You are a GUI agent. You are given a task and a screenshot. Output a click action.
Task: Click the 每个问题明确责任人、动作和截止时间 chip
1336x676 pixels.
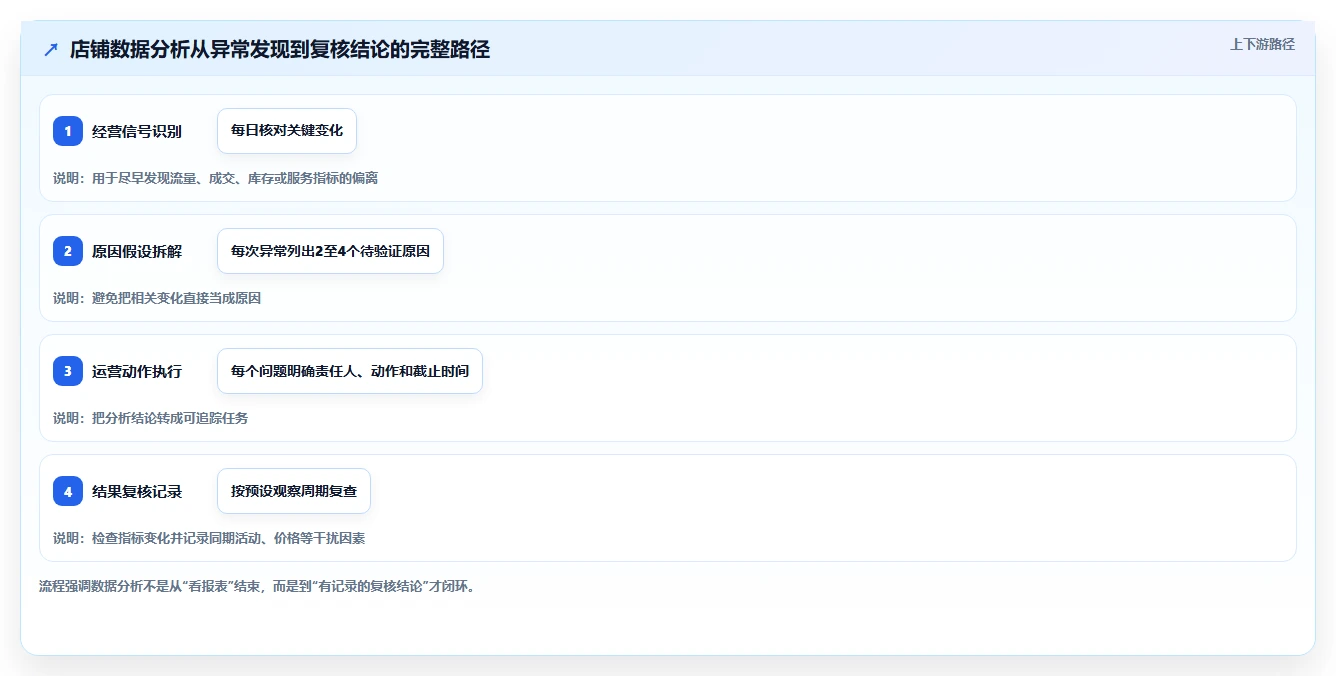coord(350,371)
